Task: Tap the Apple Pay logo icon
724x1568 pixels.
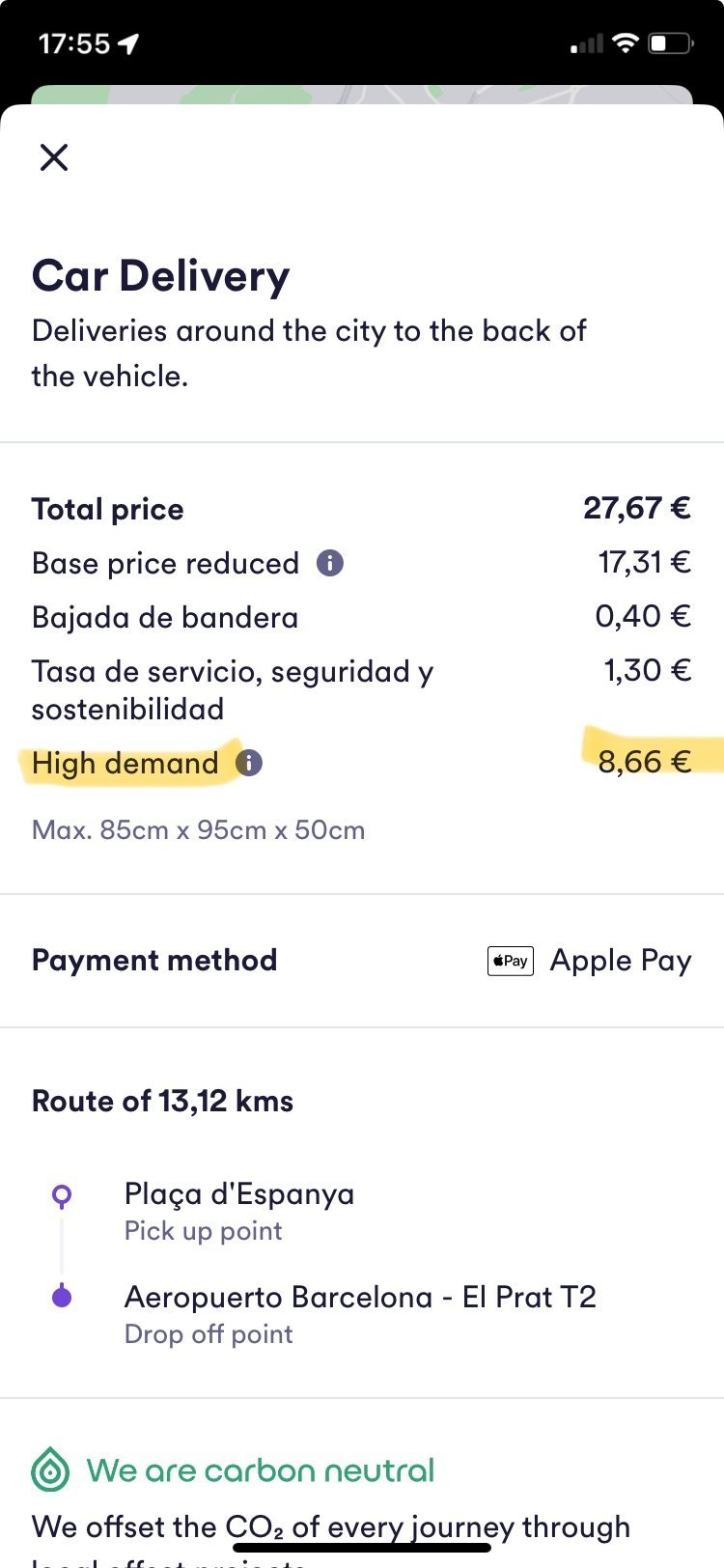Action: pyautogui.click(x=511, y=961)
